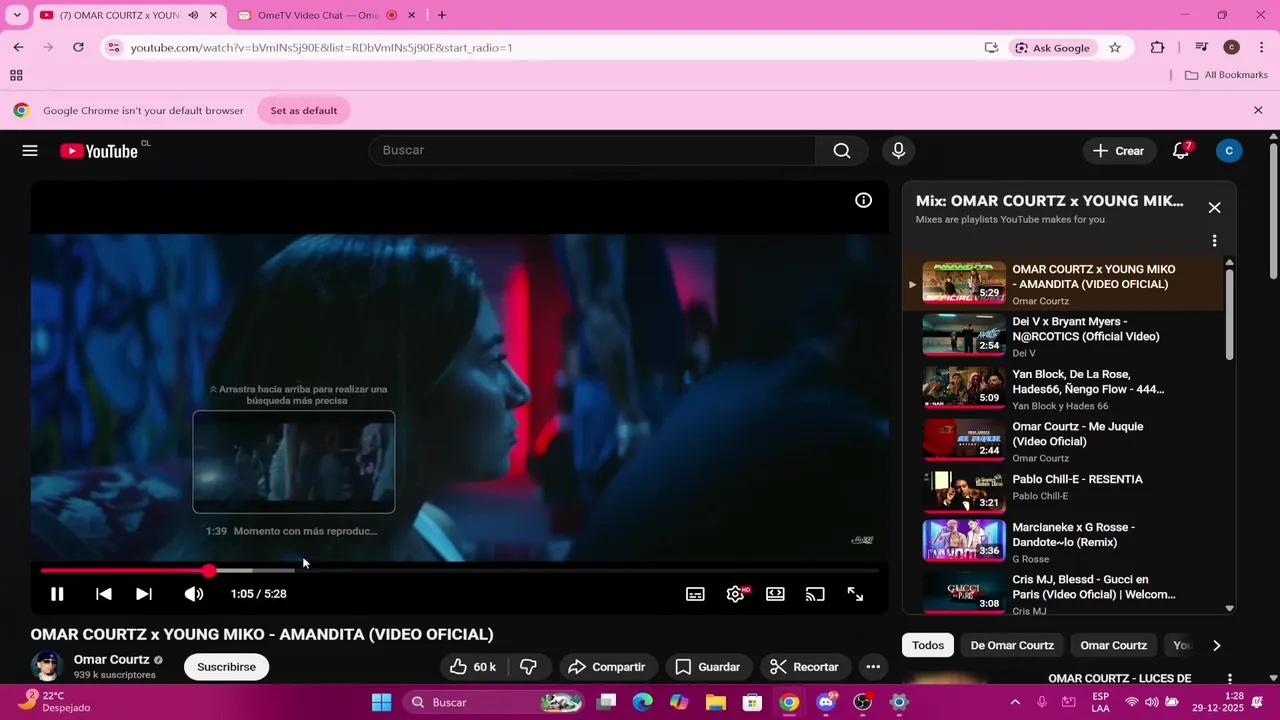Screen dimensions: 1280x720
Task: Set Chrome as default browser
Action: coord(304,110)
